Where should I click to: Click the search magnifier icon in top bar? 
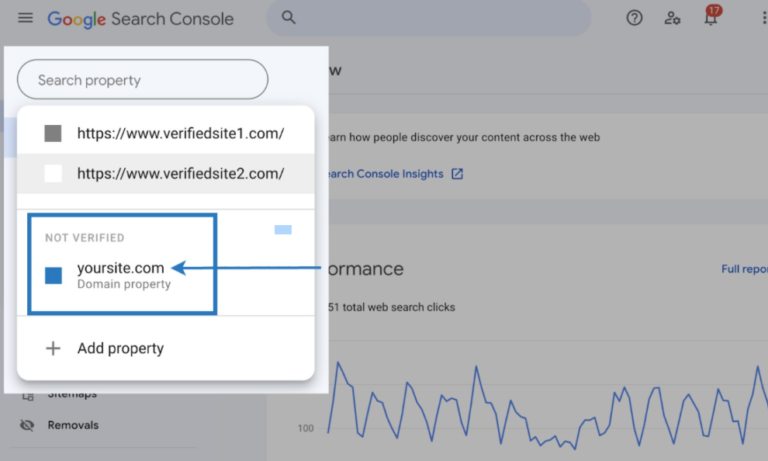pos(289,18)
